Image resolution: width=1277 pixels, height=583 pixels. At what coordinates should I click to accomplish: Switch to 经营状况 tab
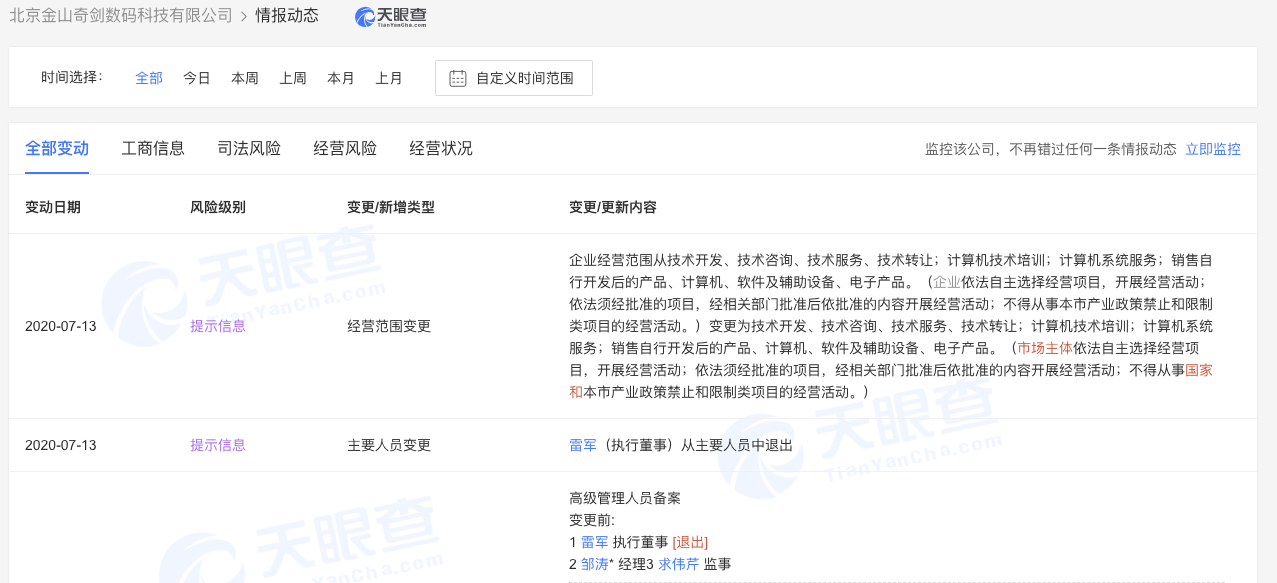pyautogui.click(x=441, y=149)
